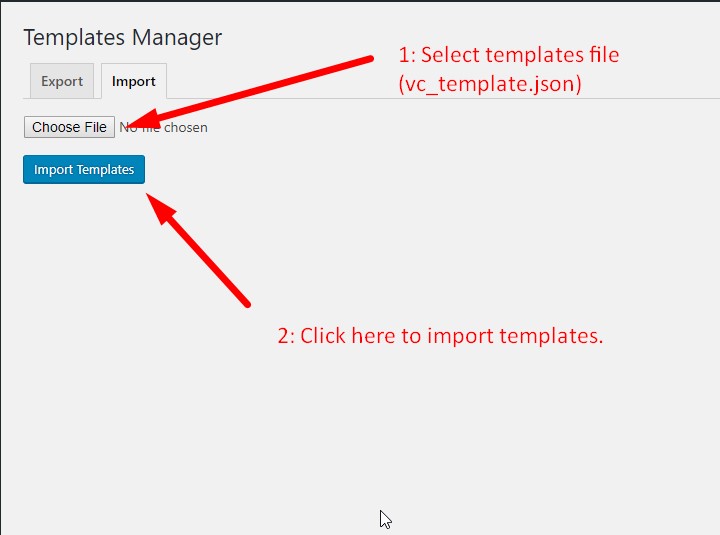Click the word 'Templates' in the page title
Viewport: 720px width, 535px height.
tap(74, 37)
